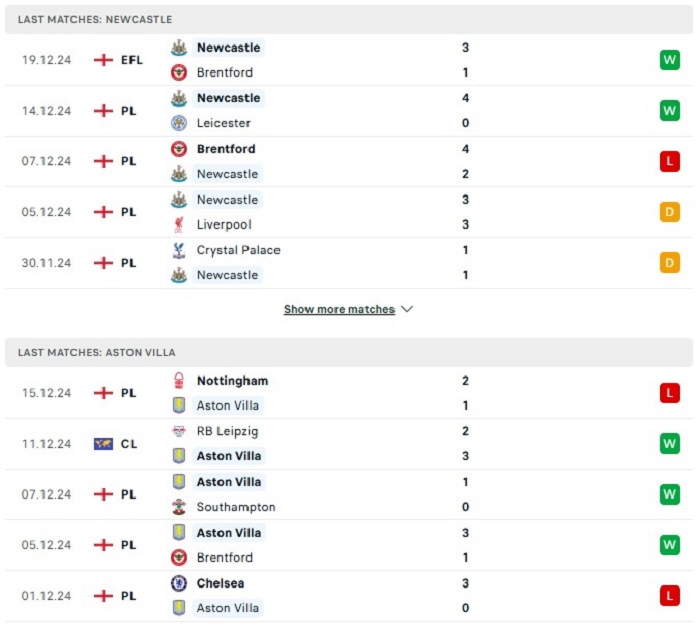Select the Last Matches: Aston Villa header
This screenshot has width=700, height=632.
(349, 353)
